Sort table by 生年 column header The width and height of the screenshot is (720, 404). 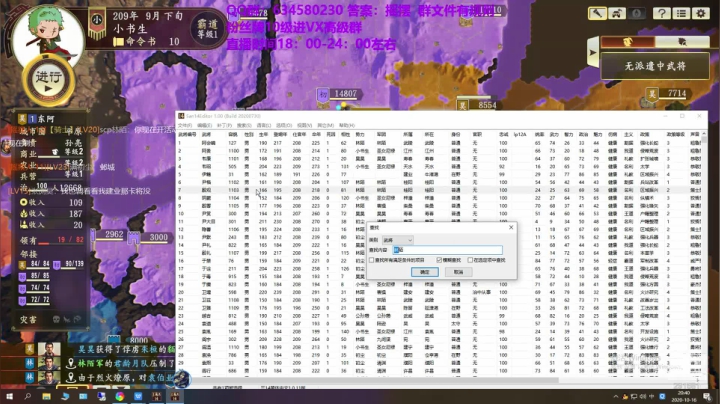point(263,135)
